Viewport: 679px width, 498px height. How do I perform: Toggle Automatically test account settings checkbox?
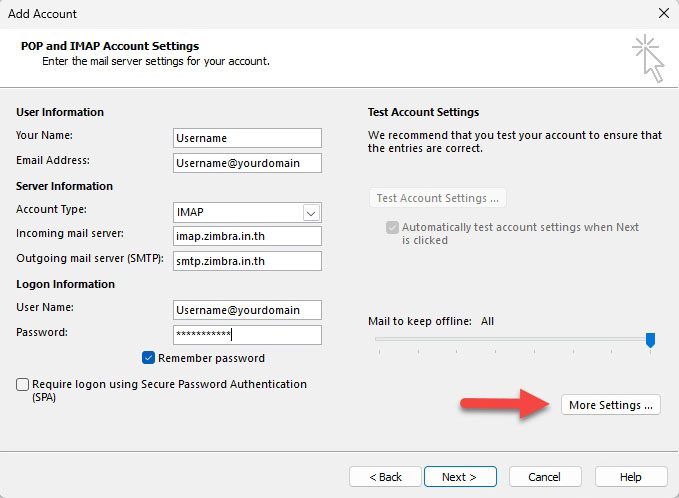(391, 228)
